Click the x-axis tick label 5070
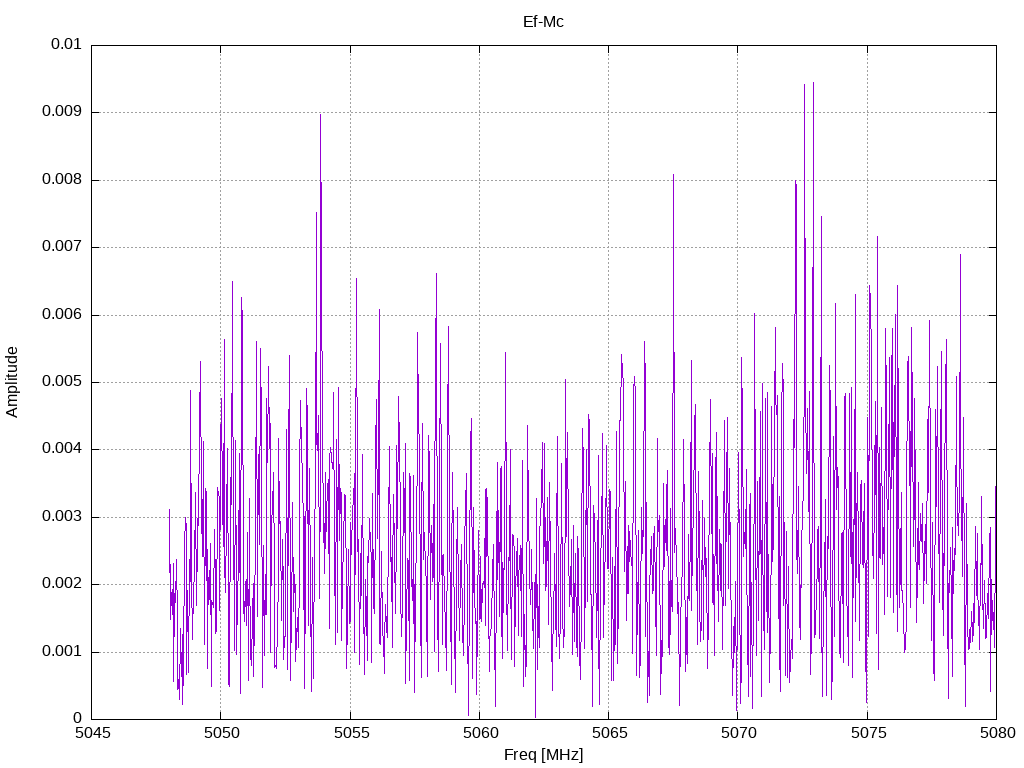Screen dimensions: 1024x768 739,733
